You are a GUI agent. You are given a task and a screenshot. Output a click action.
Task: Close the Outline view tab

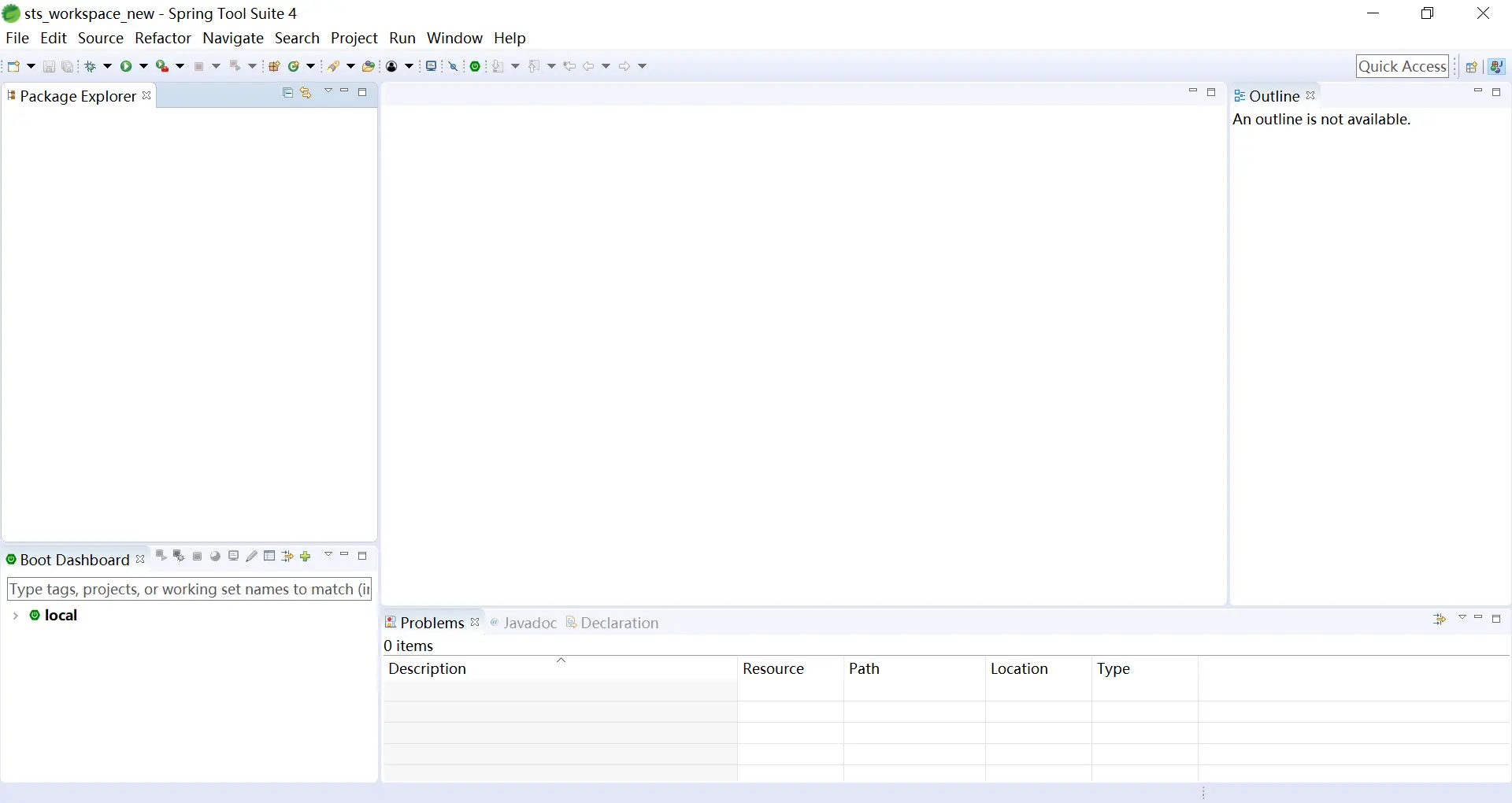[x=1311, y=95]
